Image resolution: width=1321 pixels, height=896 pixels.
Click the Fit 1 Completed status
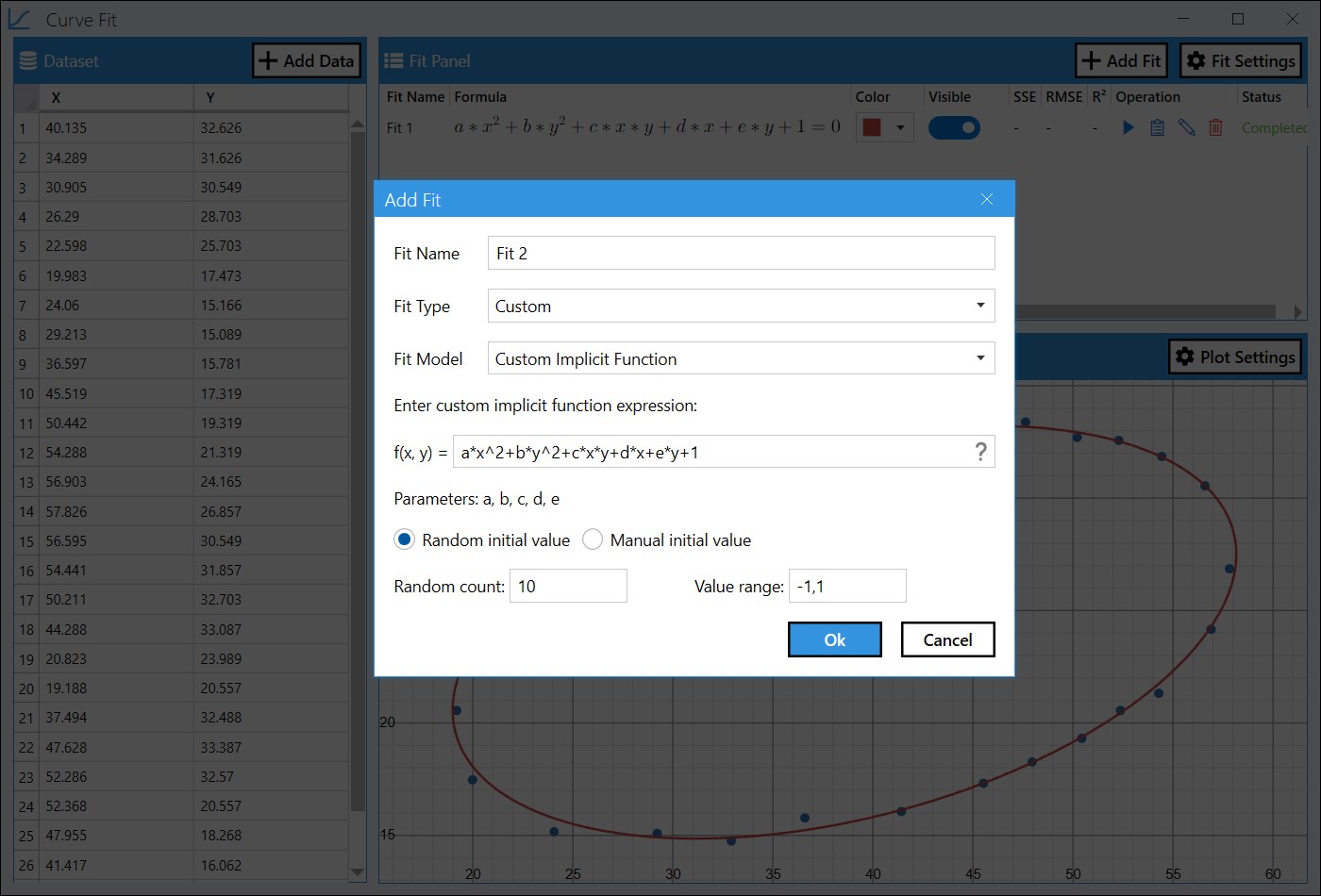(1274, 127)
